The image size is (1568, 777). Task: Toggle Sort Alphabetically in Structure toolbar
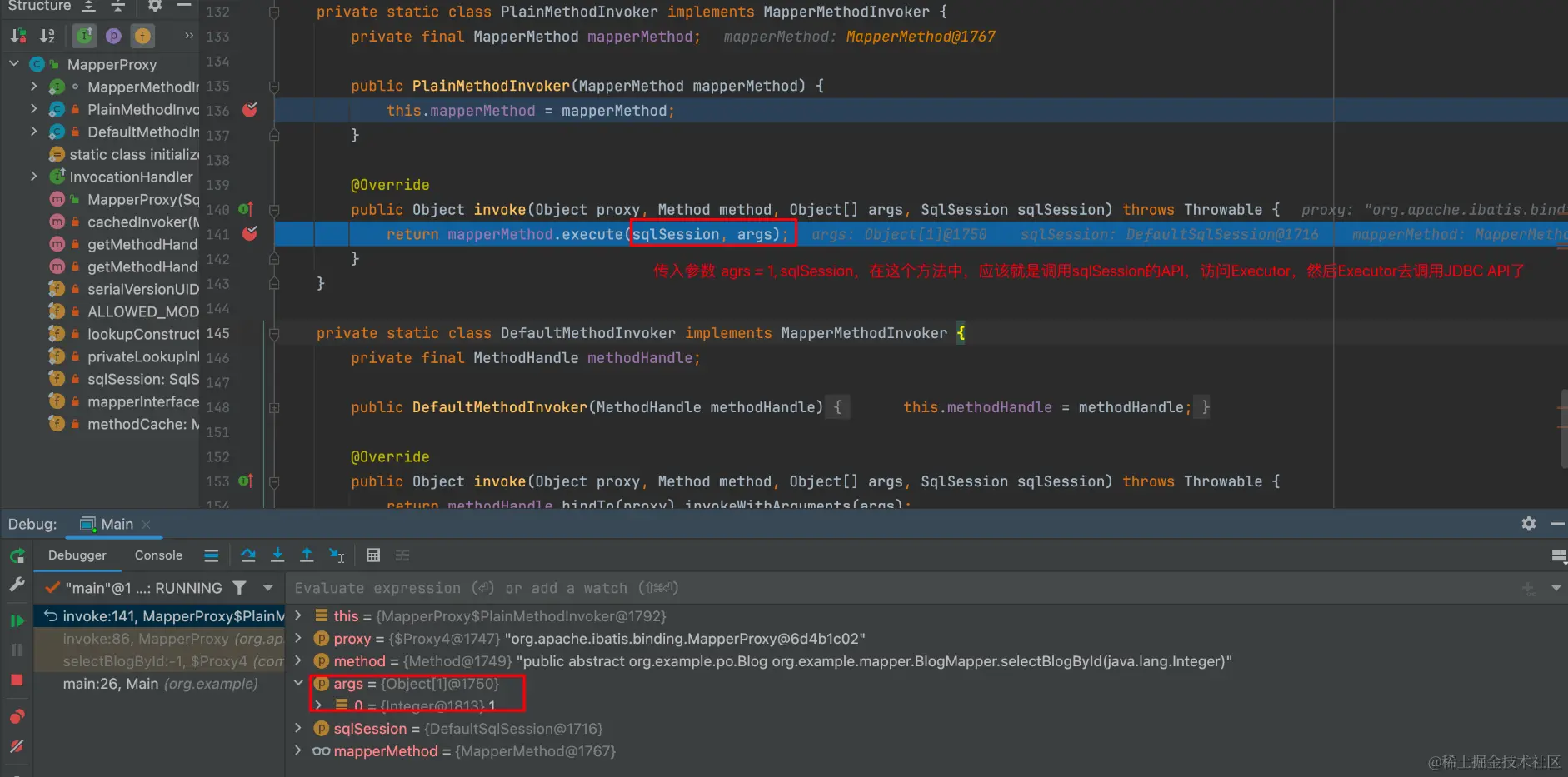click(47, 36)
